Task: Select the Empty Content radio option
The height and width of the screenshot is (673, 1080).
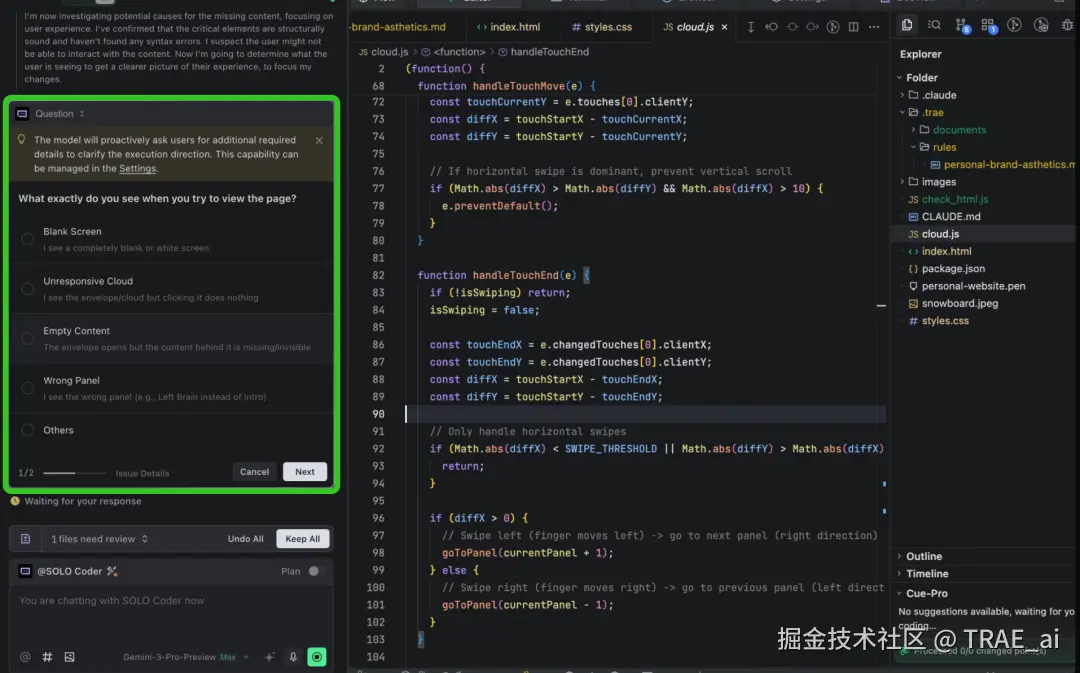Action: pyautogui.click(x=28, y=338)
